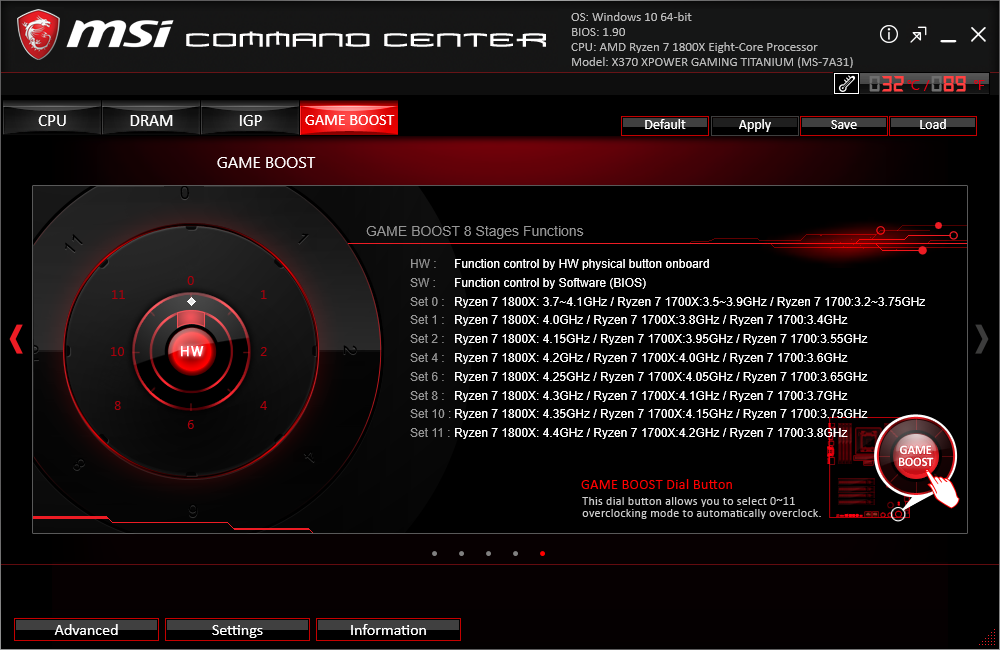The height and width of the screenshot is (650, 1000).
Task: Toggle the thermometer temperature unit icon
Action: coord(846,84)
